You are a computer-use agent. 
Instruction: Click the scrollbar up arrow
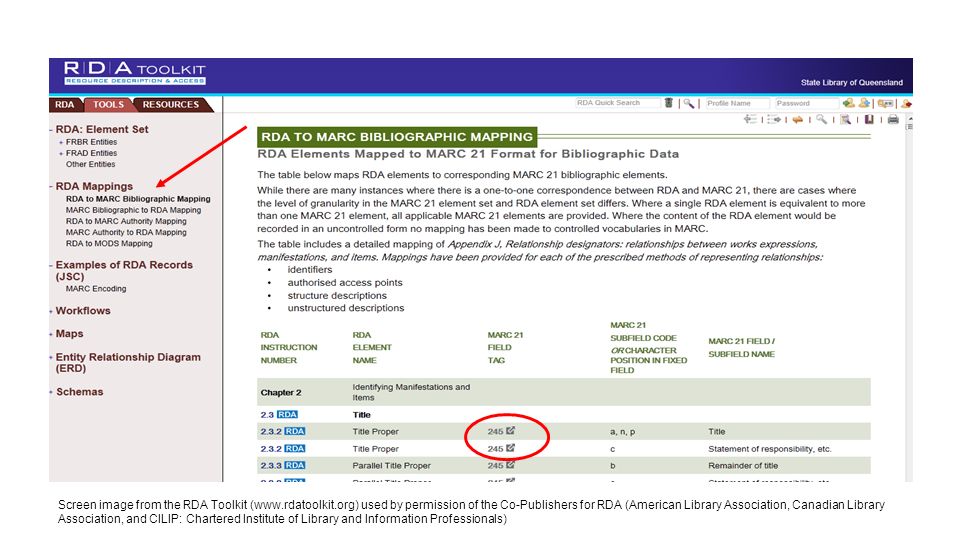[x=910, y=118]
